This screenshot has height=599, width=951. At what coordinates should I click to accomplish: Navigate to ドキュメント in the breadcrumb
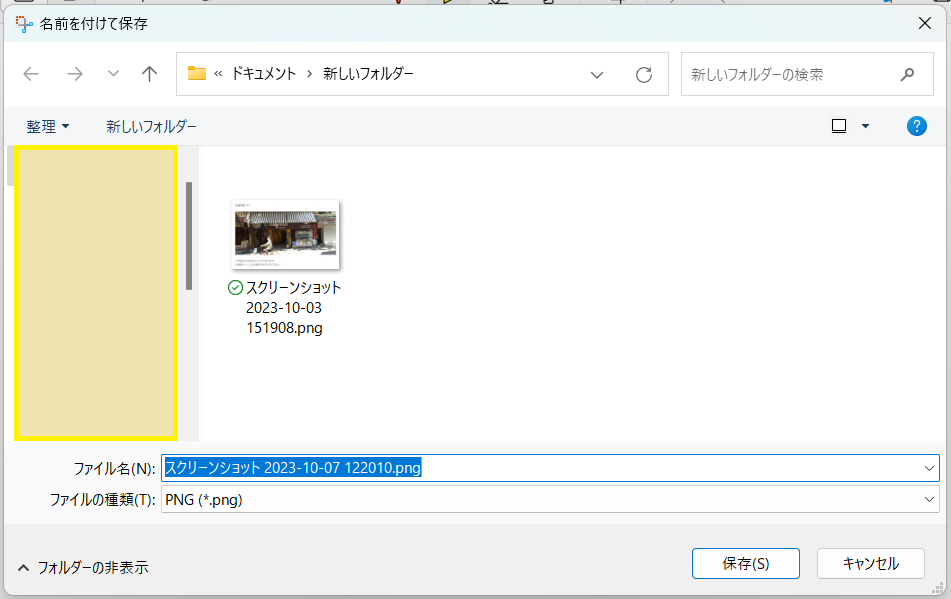[x=263, y=74]
